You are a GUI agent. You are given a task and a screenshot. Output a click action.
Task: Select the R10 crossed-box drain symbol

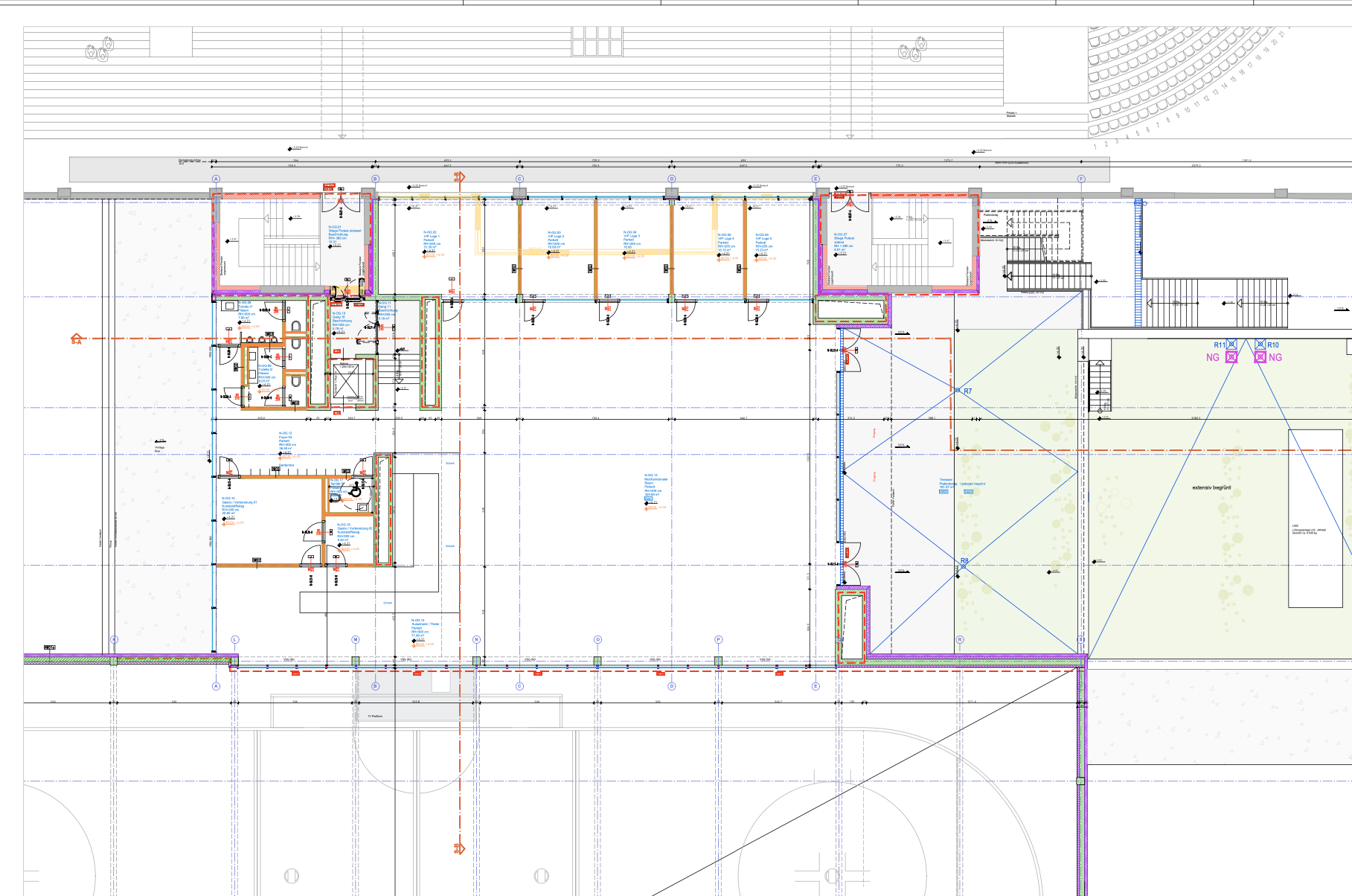point(1260,344)
